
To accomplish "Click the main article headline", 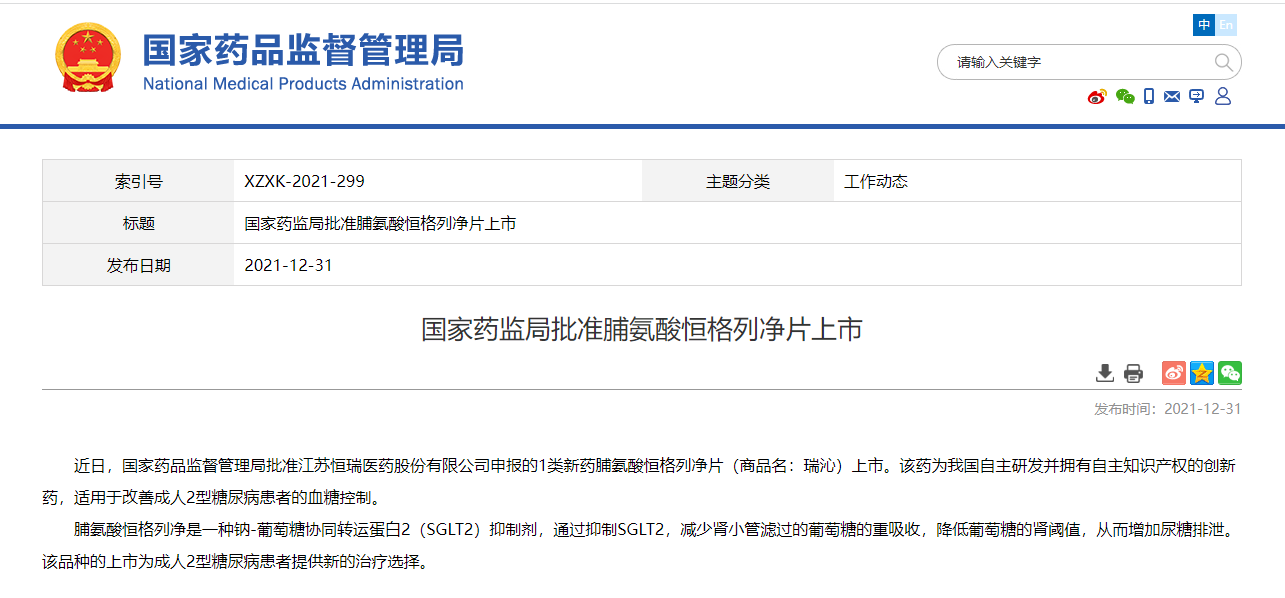I will 642,330.
